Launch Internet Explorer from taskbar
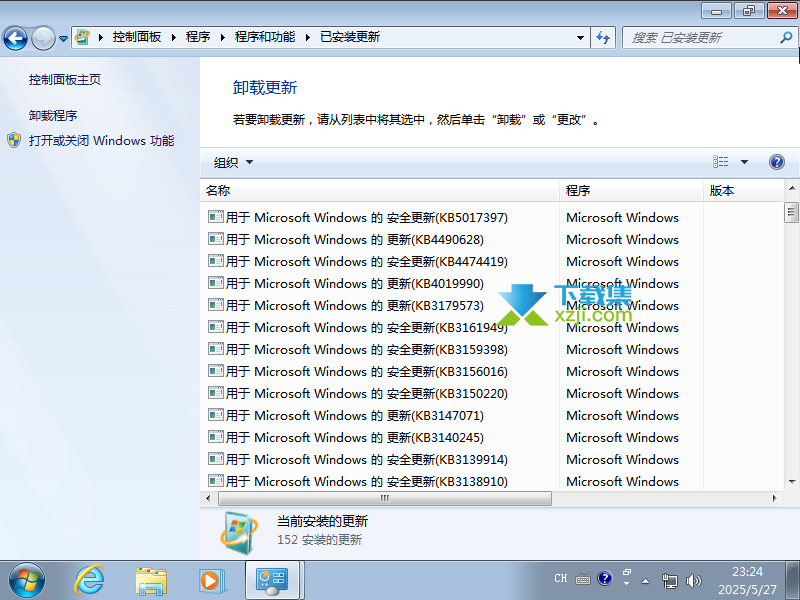The width and height of the screenshot is (800, 600). (x=89, y=580)
